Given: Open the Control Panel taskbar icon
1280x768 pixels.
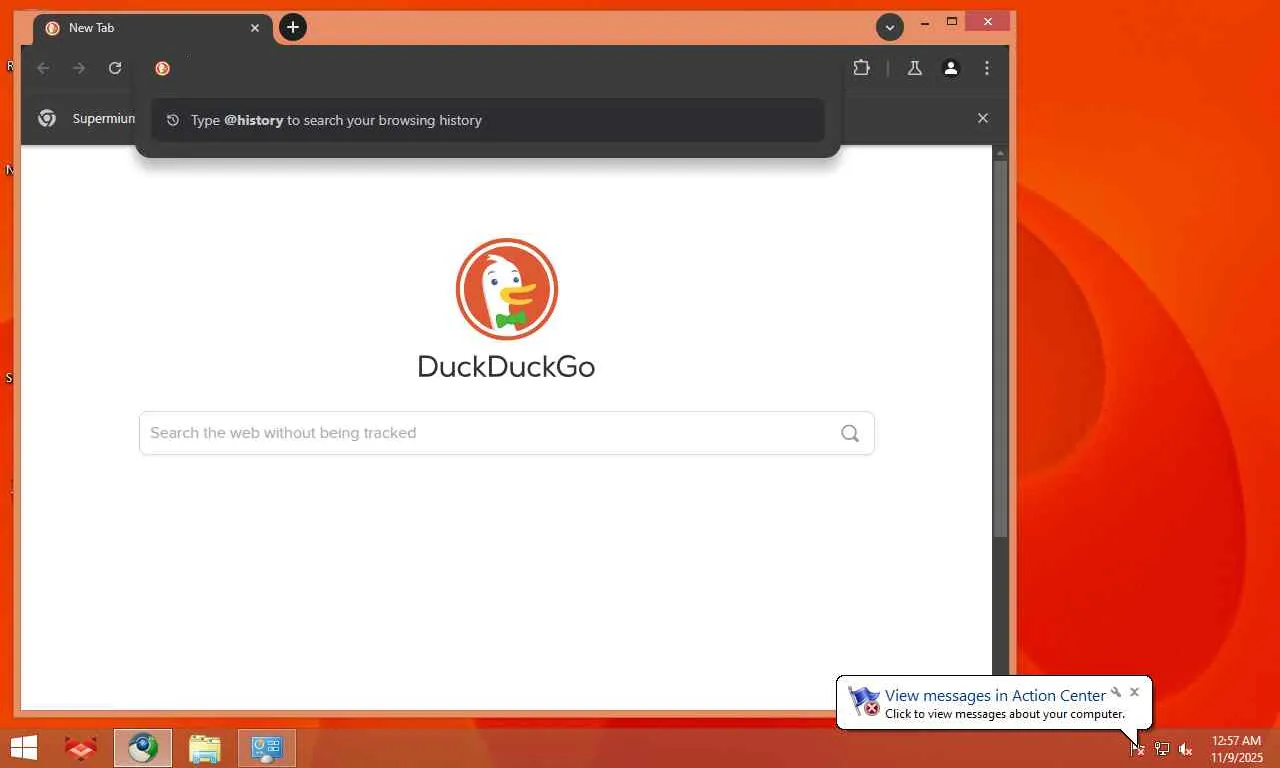Looking at the screenshot, I should (x=267, y=748).
